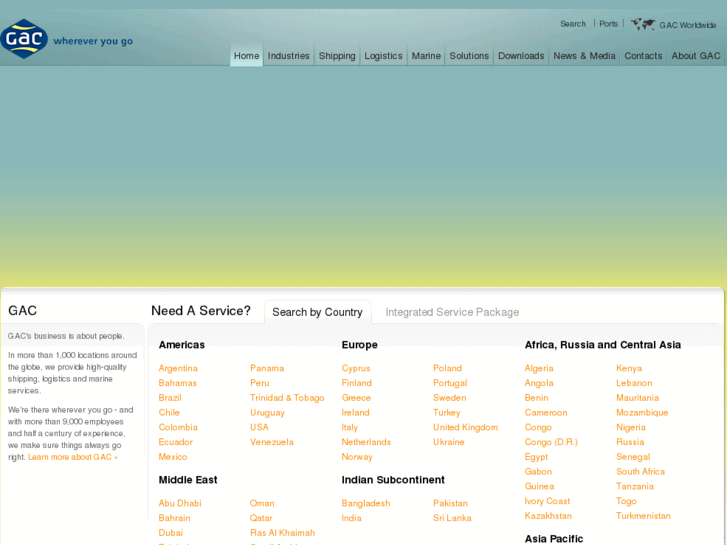Select Pakistan country link
This screenshot has height=545, width=727.
click(450, 503)
